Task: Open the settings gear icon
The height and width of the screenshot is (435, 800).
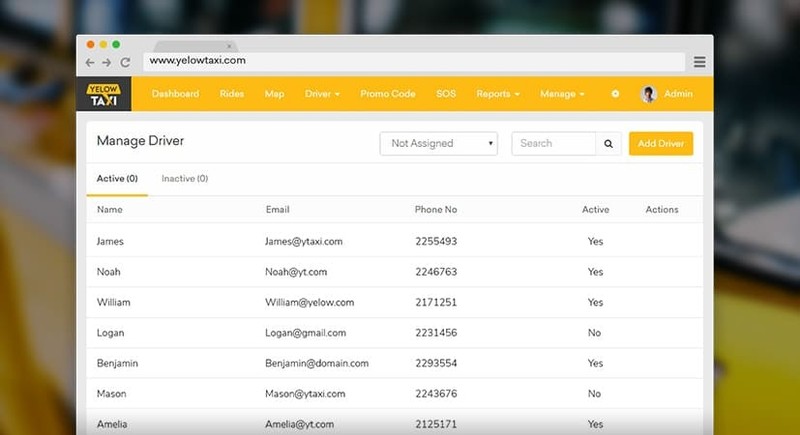Action: click(615, 94)
